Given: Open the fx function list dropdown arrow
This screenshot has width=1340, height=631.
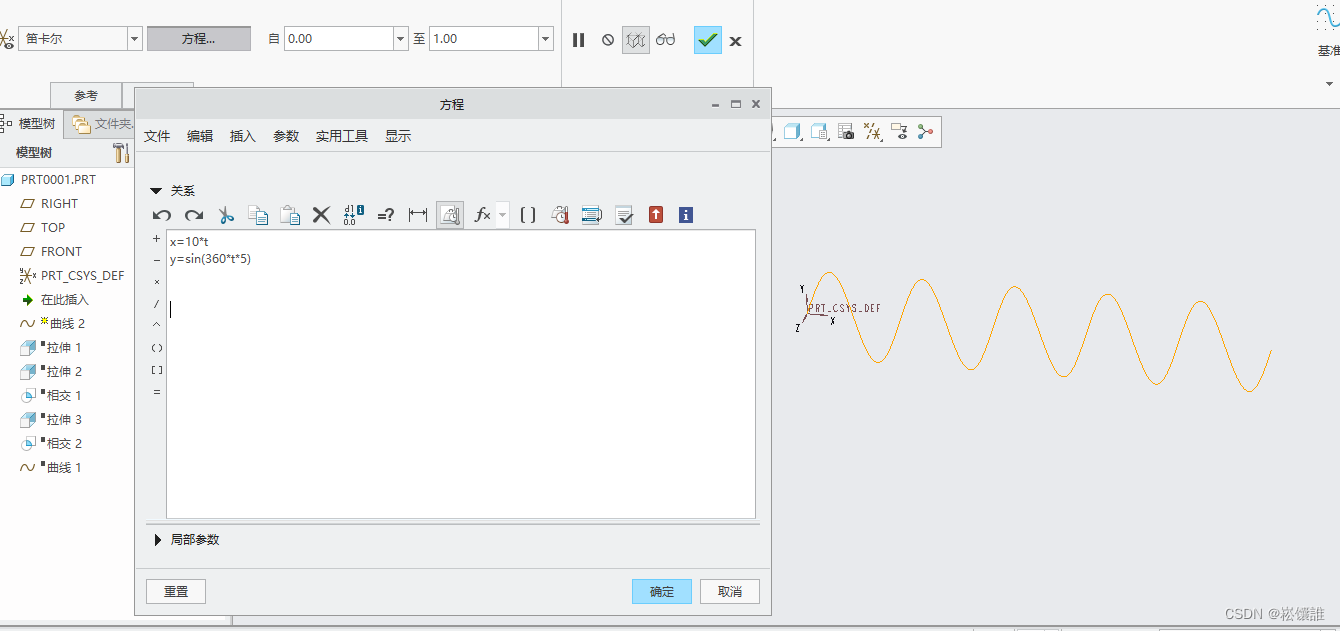Looking at the screenshot, I should pos(502,215).
